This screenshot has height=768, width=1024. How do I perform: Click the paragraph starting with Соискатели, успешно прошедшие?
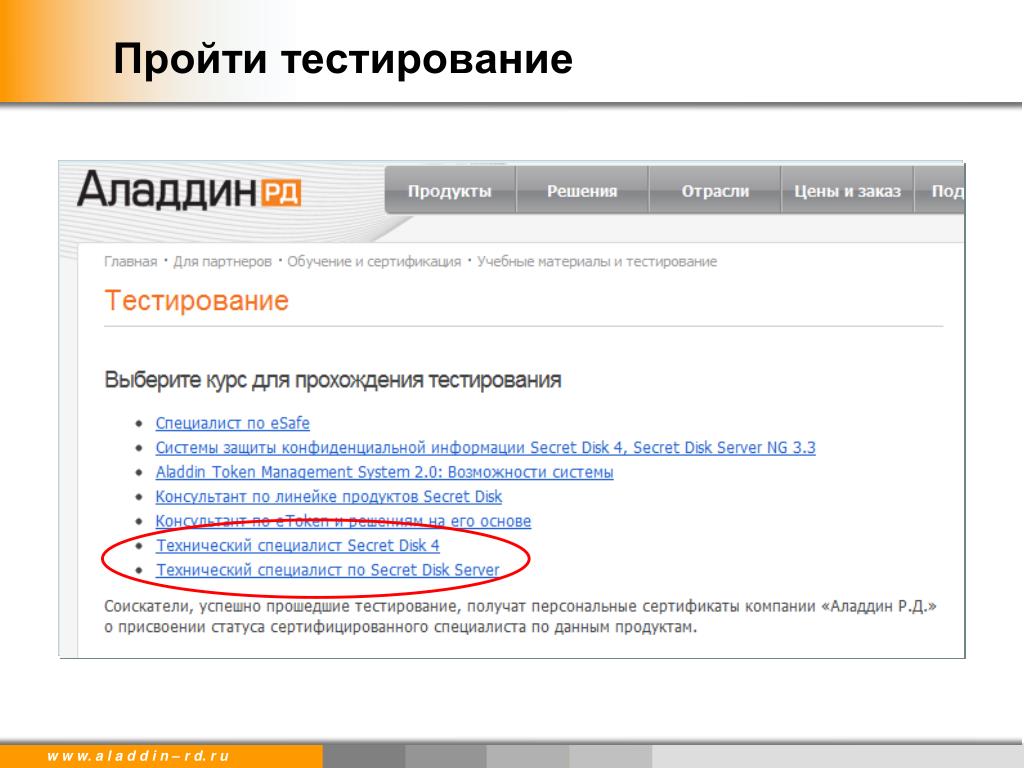(x=520, y=616)
